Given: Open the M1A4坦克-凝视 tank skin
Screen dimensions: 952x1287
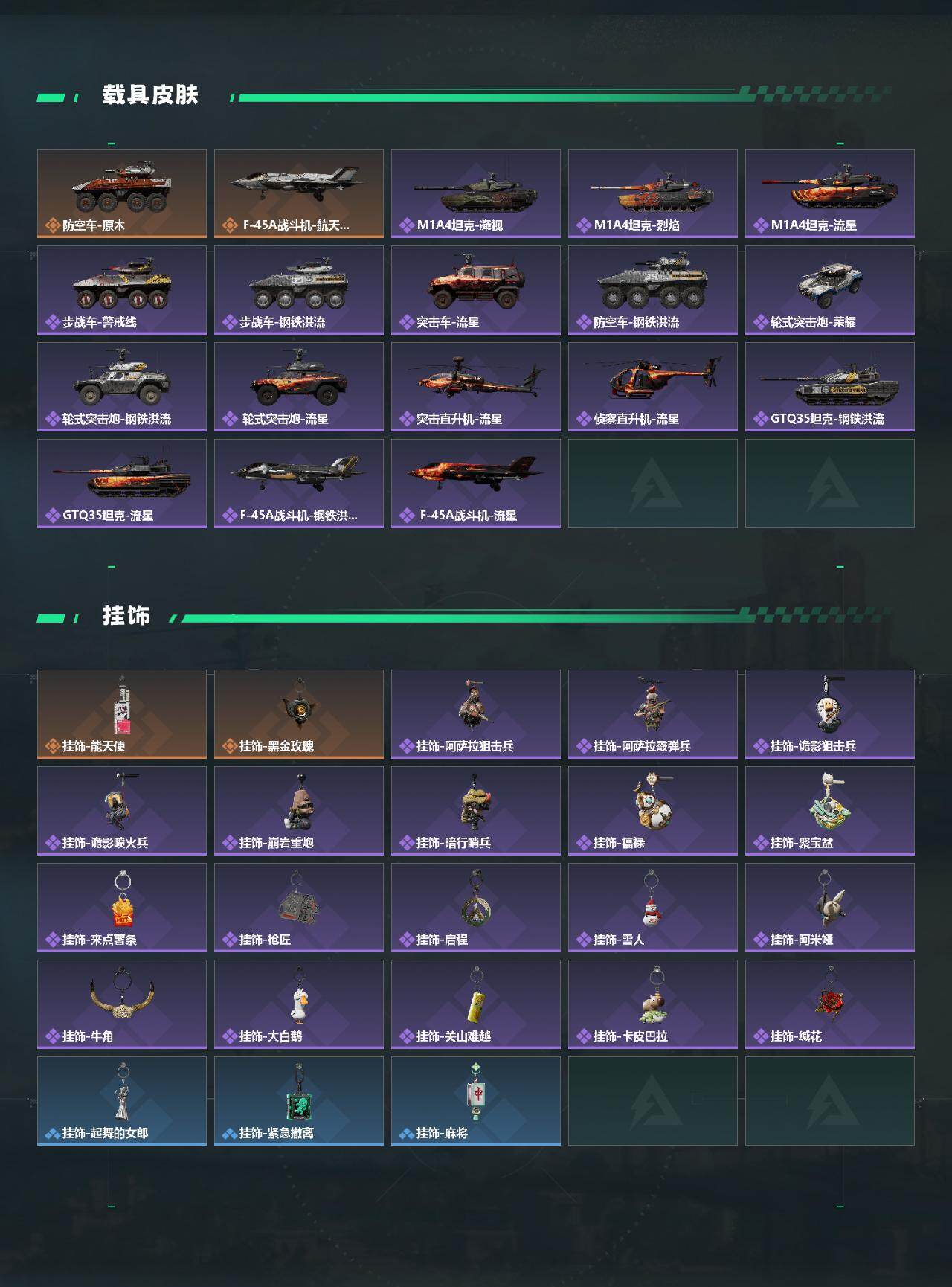Looking at the screenshot, I should [476, 193].
